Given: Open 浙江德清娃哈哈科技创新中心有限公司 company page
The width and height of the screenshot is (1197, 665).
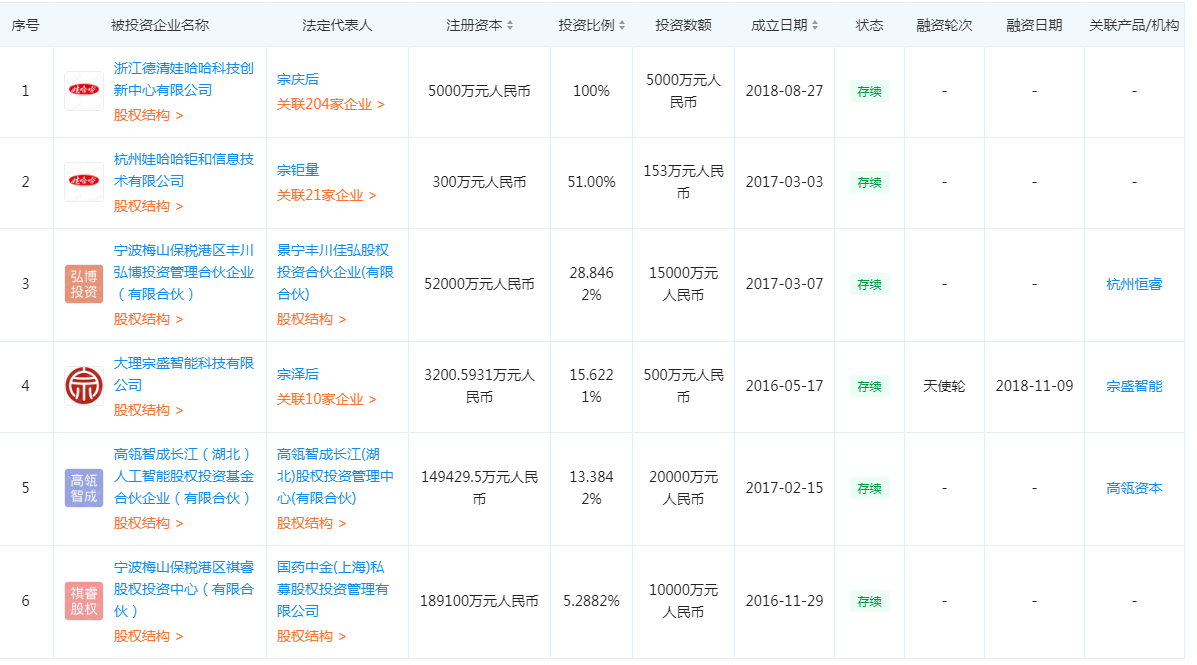Looking at the screenshot, I should pyautogui.click(x=183, y=79).
